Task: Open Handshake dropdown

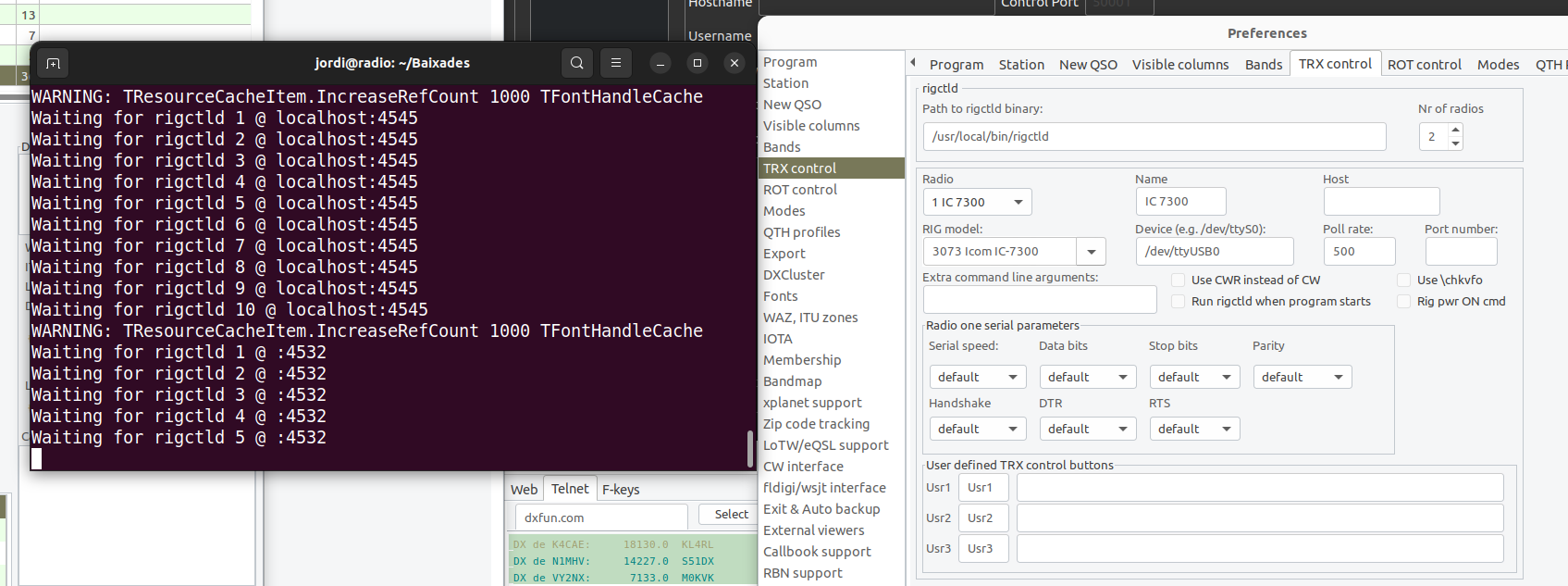Action: pyautogui.click(x=977, y=429)
